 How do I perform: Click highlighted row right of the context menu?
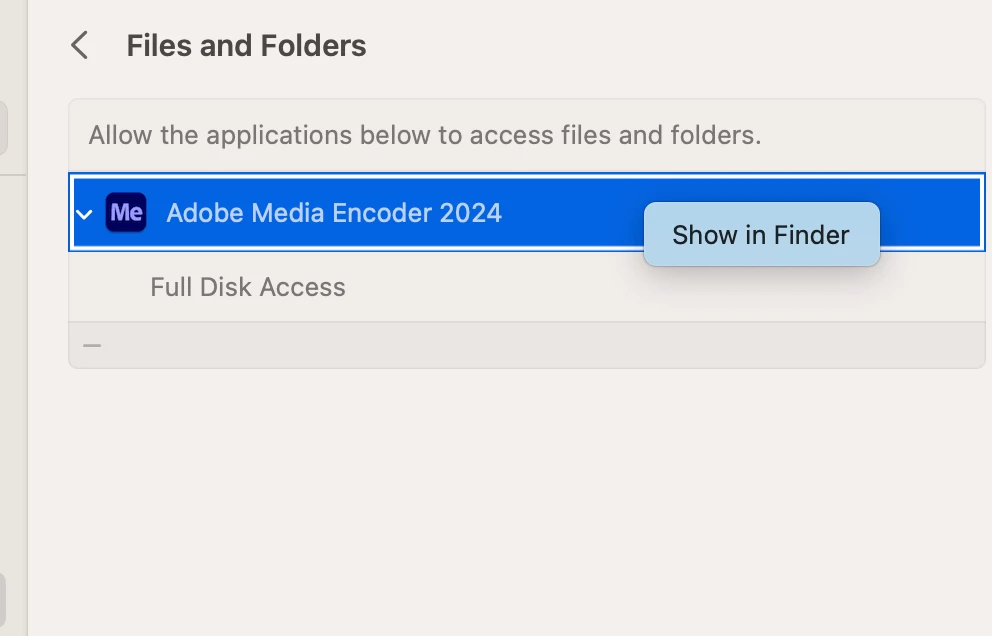(930, 213)
